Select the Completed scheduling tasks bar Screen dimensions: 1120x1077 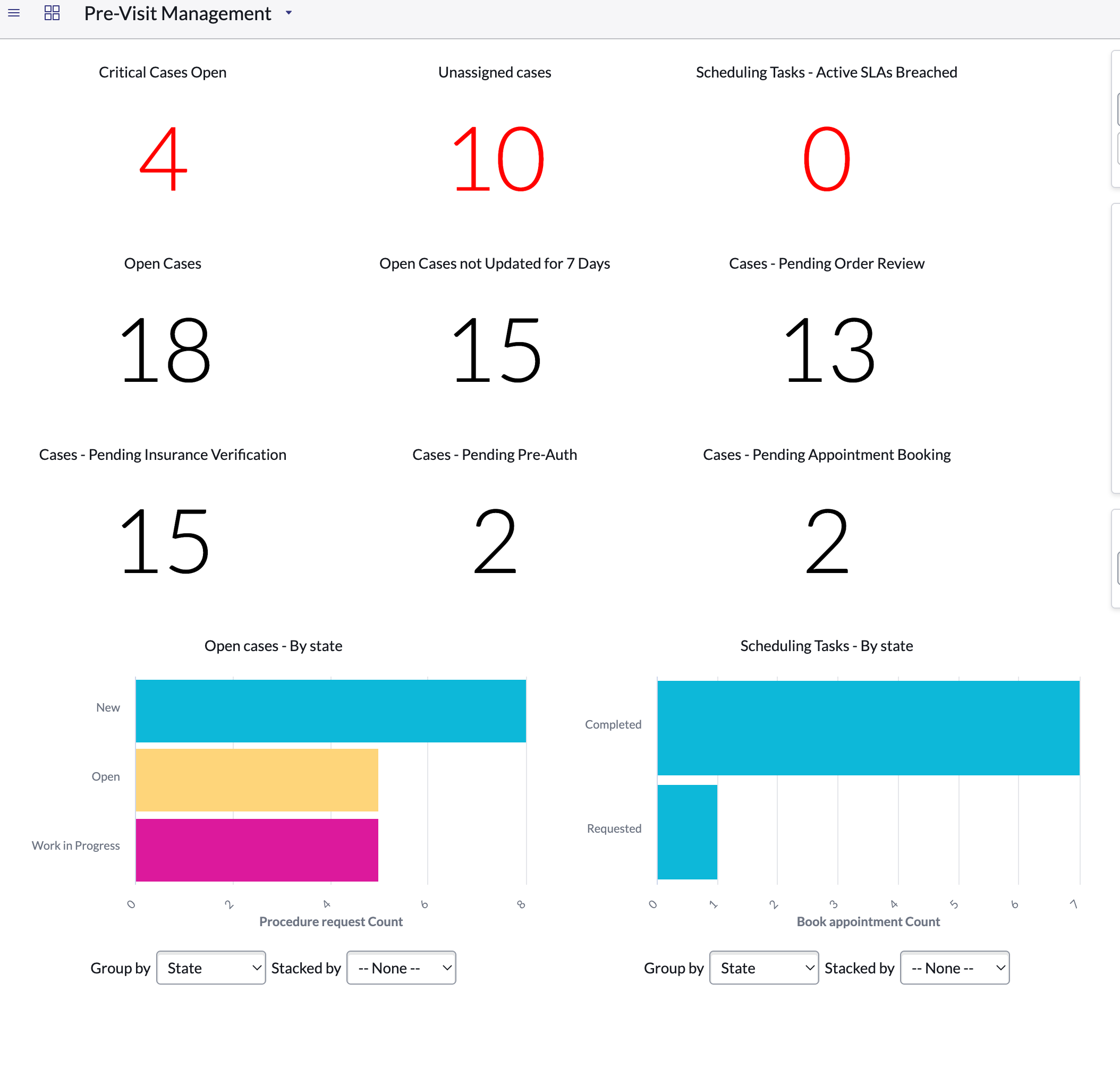pyautogui.click(x=869, y=728)
